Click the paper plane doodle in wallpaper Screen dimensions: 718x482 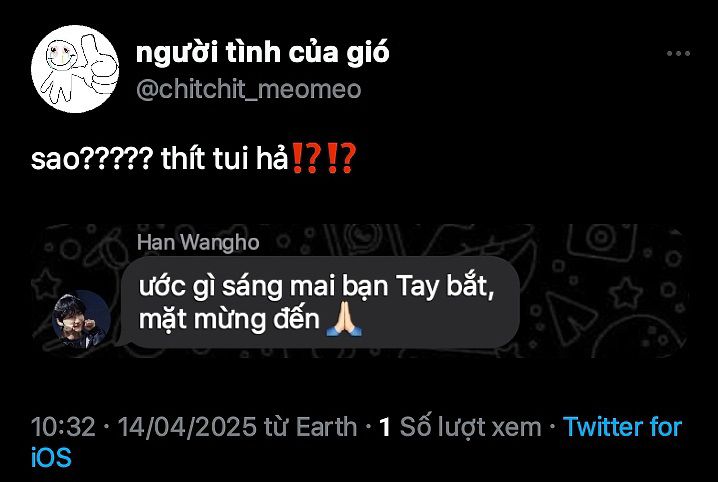570,317
